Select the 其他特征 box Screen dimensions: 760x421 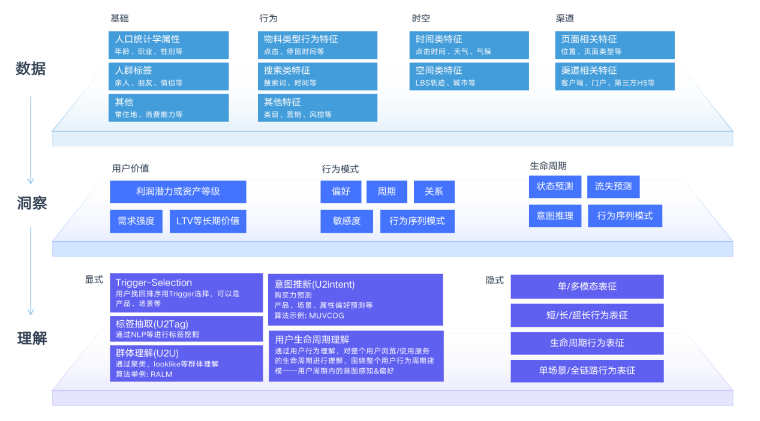click(x=317, y=108)
